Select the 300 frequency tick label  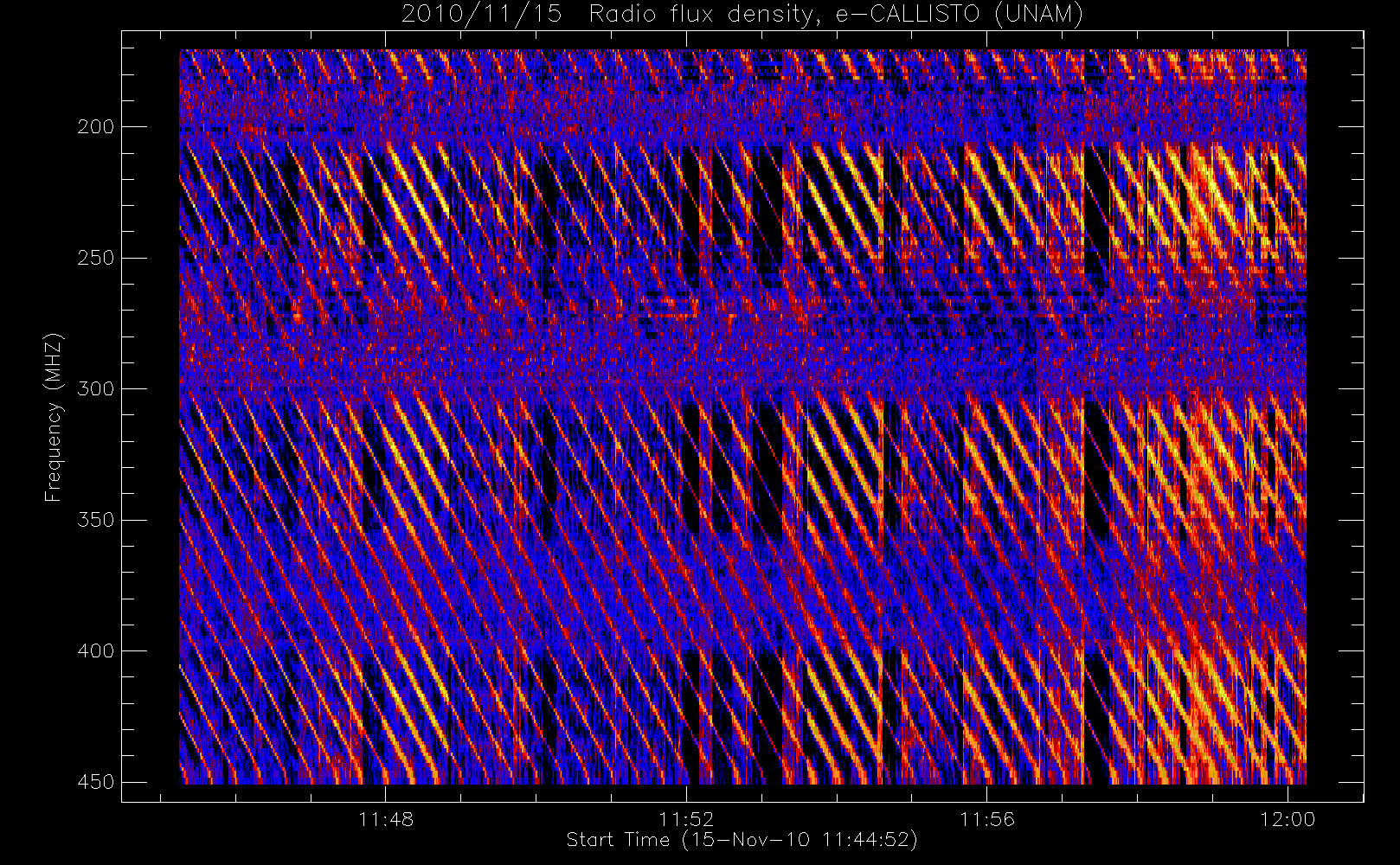[x=95, y=388]
